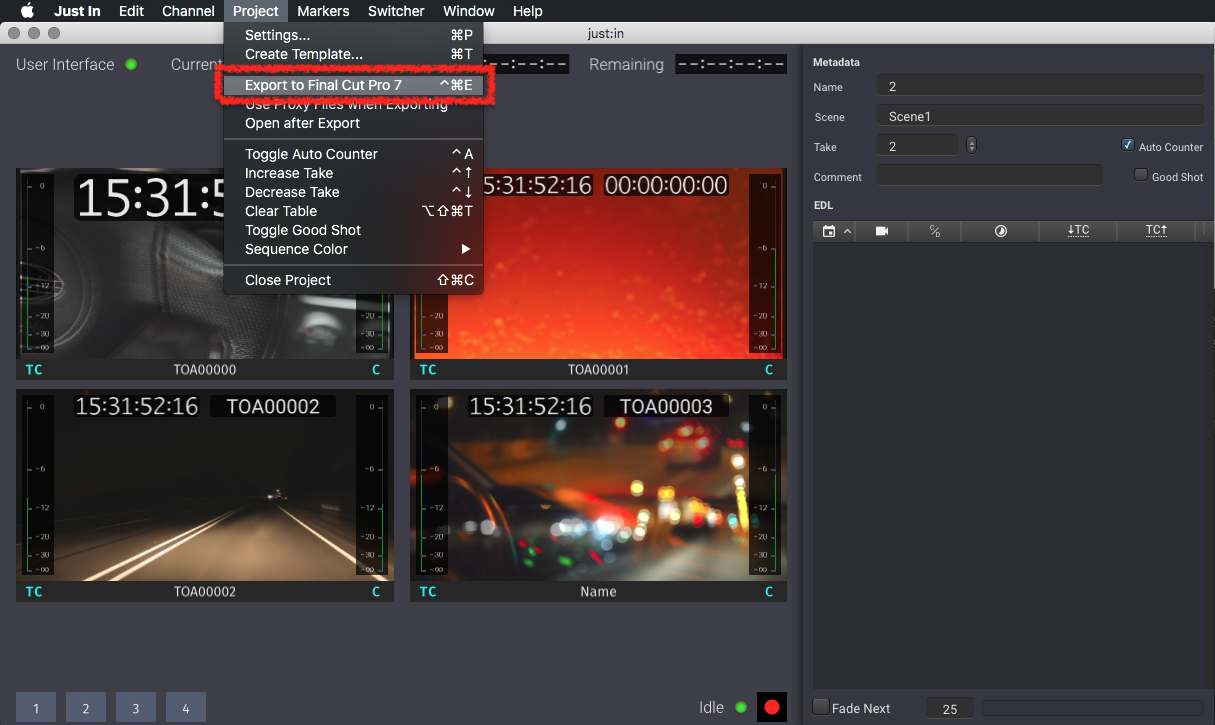
Task: Open project Settings menu item
Action: pos(353,35)
